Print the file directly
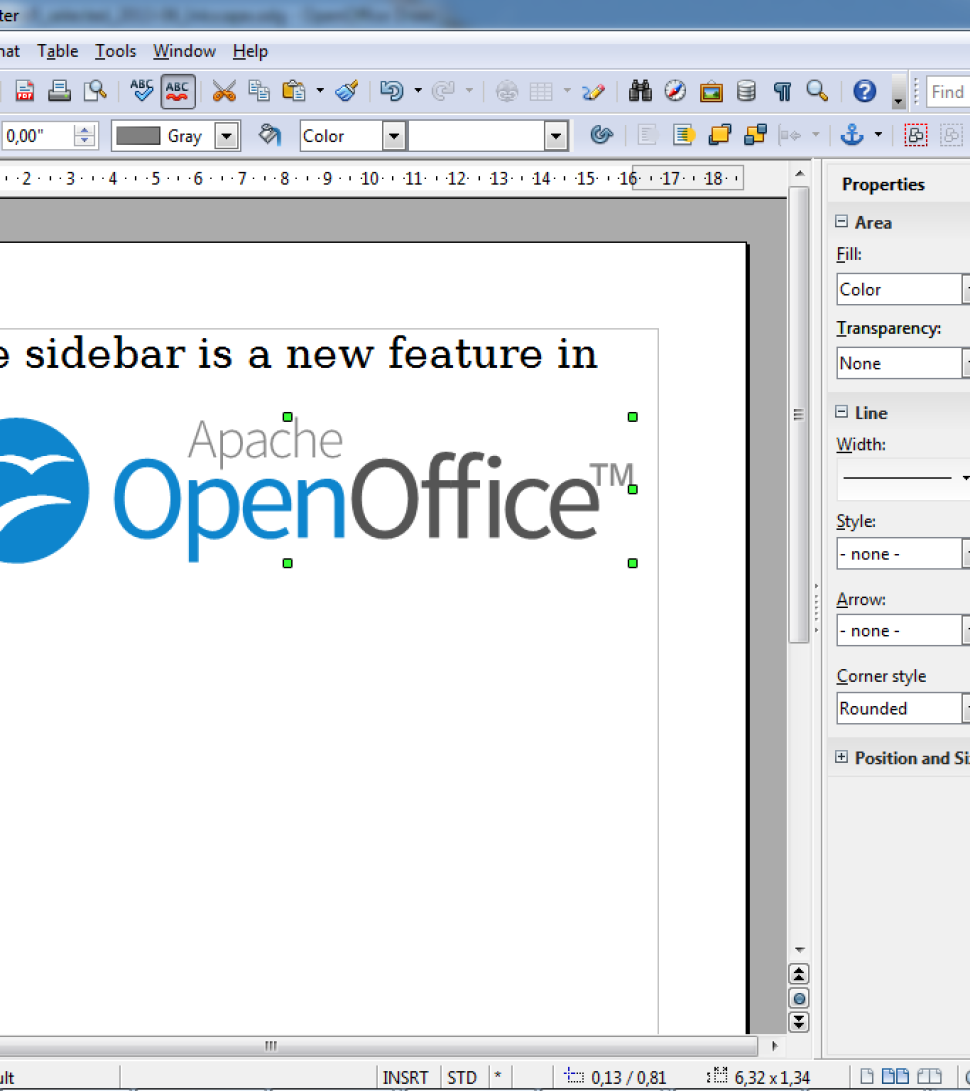970x1091 pixels. tap(59, 91)
